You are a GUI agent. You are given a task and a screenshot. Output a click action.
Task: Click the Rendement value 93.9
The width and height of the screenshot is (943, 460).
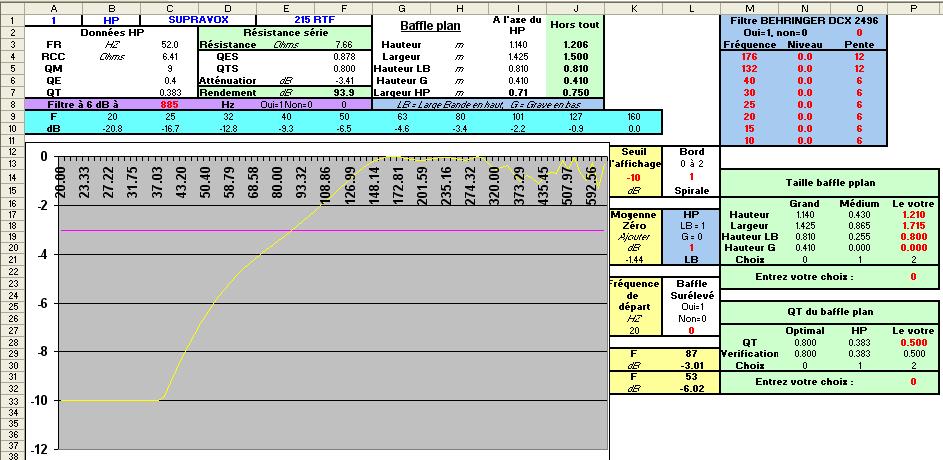click(x=342, y=93)
